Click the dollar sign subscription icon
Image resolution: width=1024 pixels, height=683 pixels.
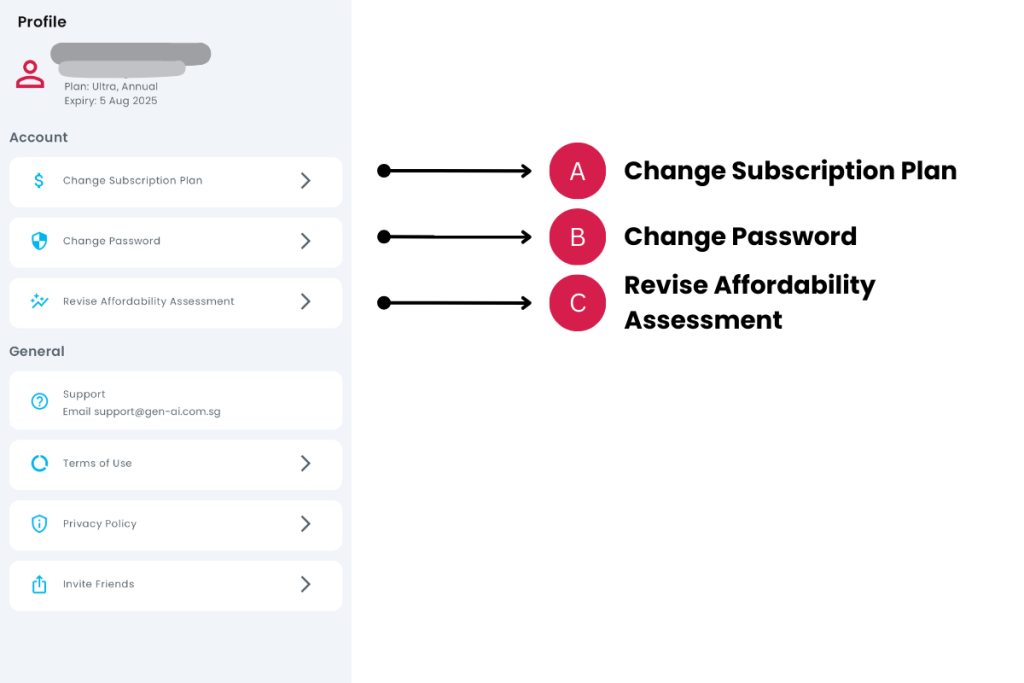coord(39,181)
